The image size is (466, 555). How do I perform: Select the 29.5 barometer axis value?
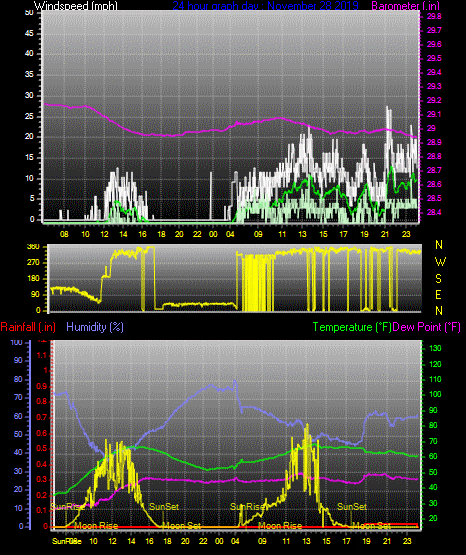point(434,58)
